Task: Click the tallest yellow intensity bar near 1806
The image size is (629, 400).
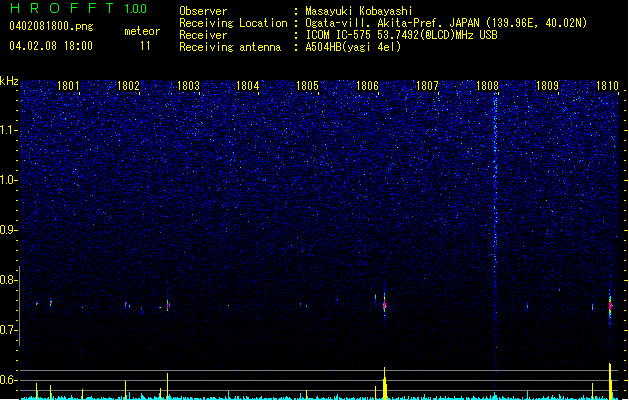Action: coord(385,383)
